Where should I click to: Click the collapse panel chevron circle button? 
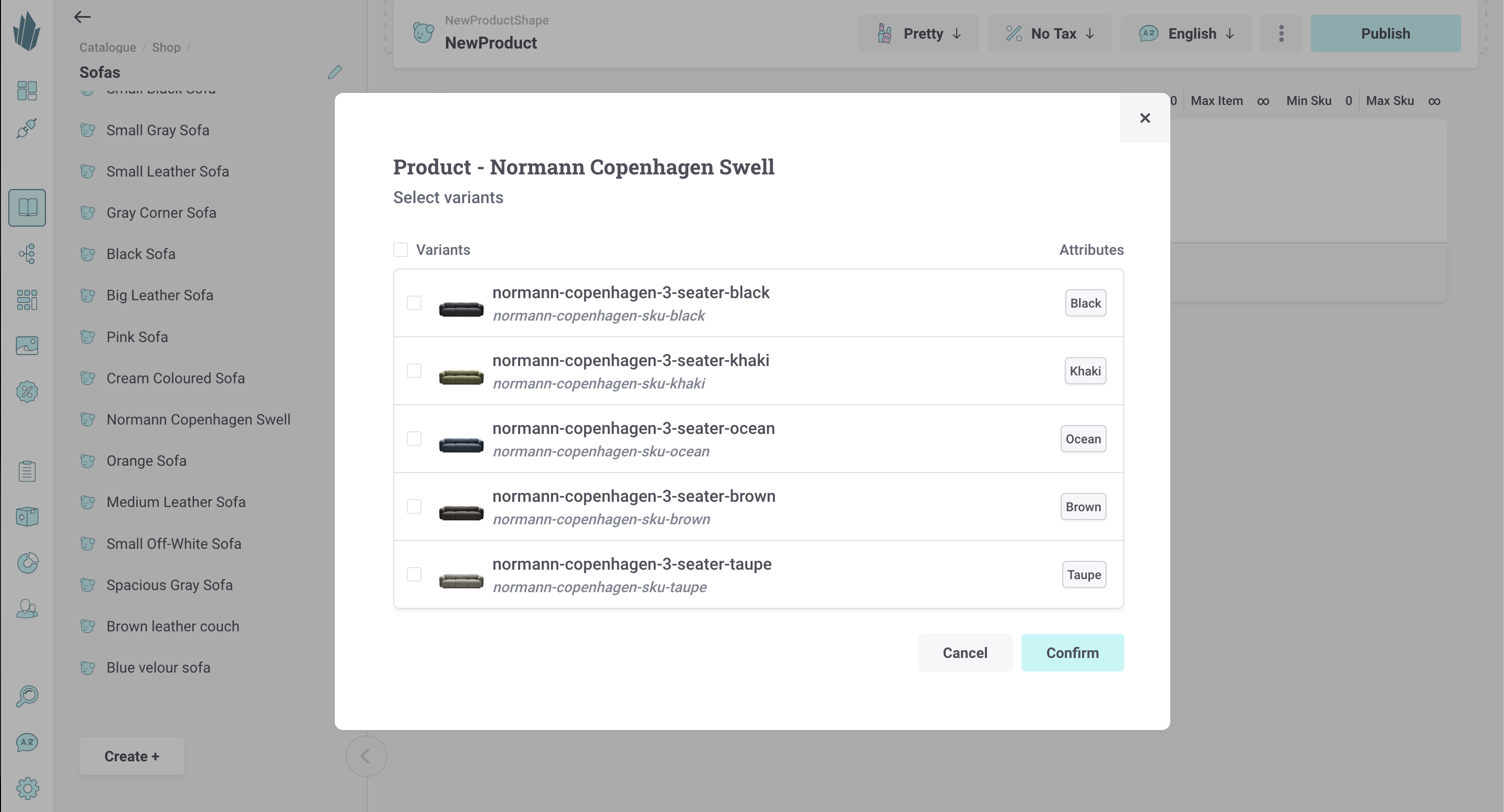pos(366,756)
